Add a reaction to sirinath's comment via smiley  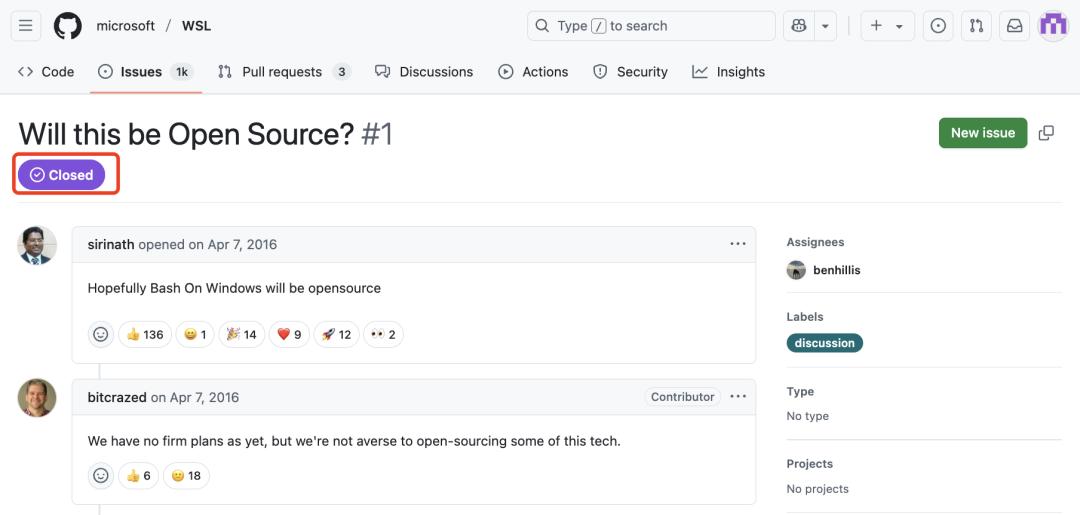coord(101,335)
